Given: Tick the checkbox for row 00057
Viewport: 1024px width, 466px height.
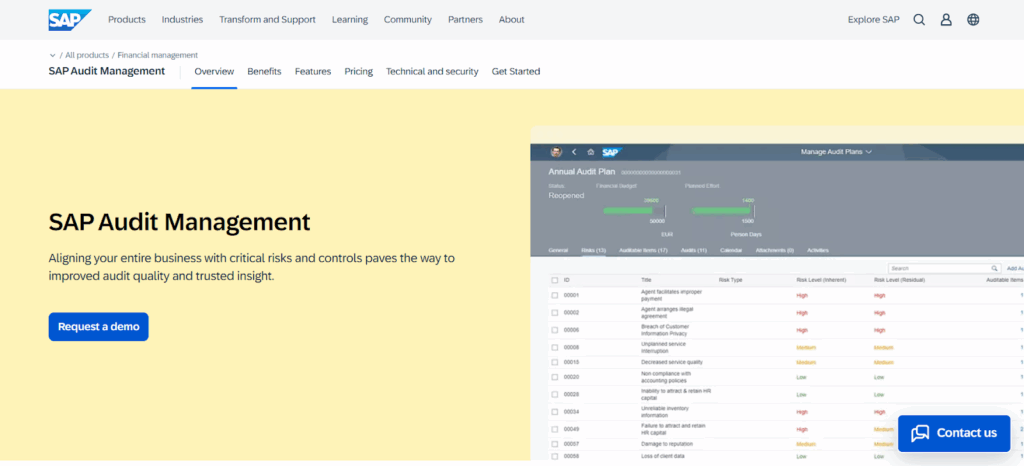Looking at the screenshot, I should point(554,444).
